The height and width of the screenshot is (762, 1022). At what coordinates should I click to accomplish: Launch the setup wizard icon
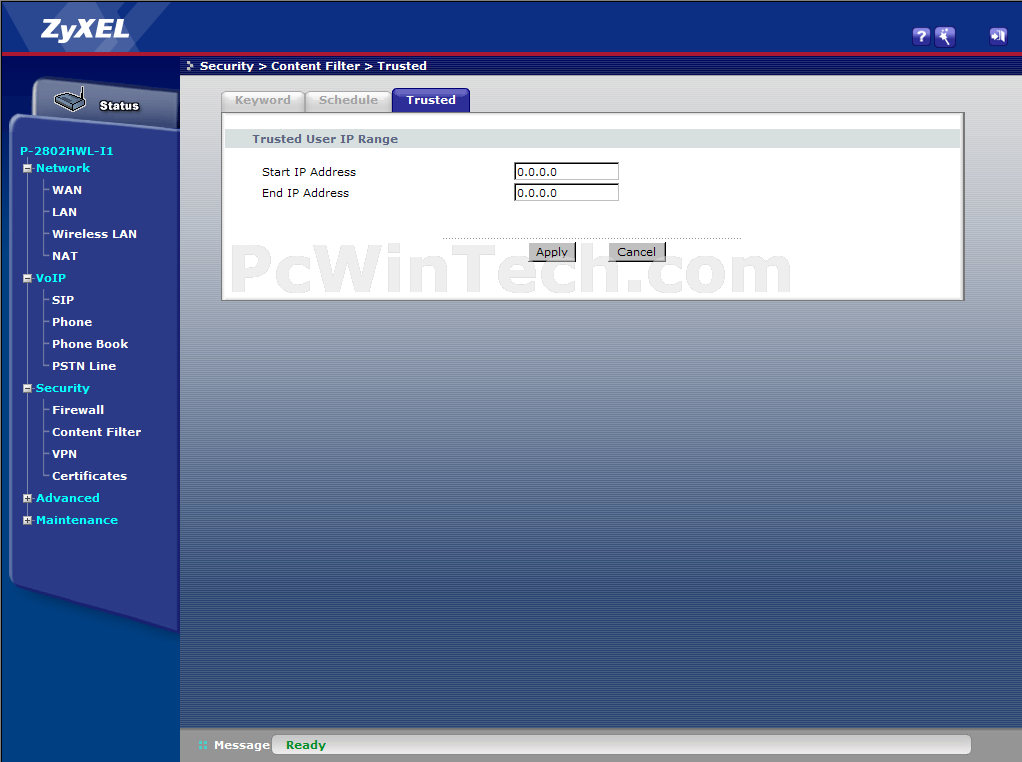coord(944,37)
